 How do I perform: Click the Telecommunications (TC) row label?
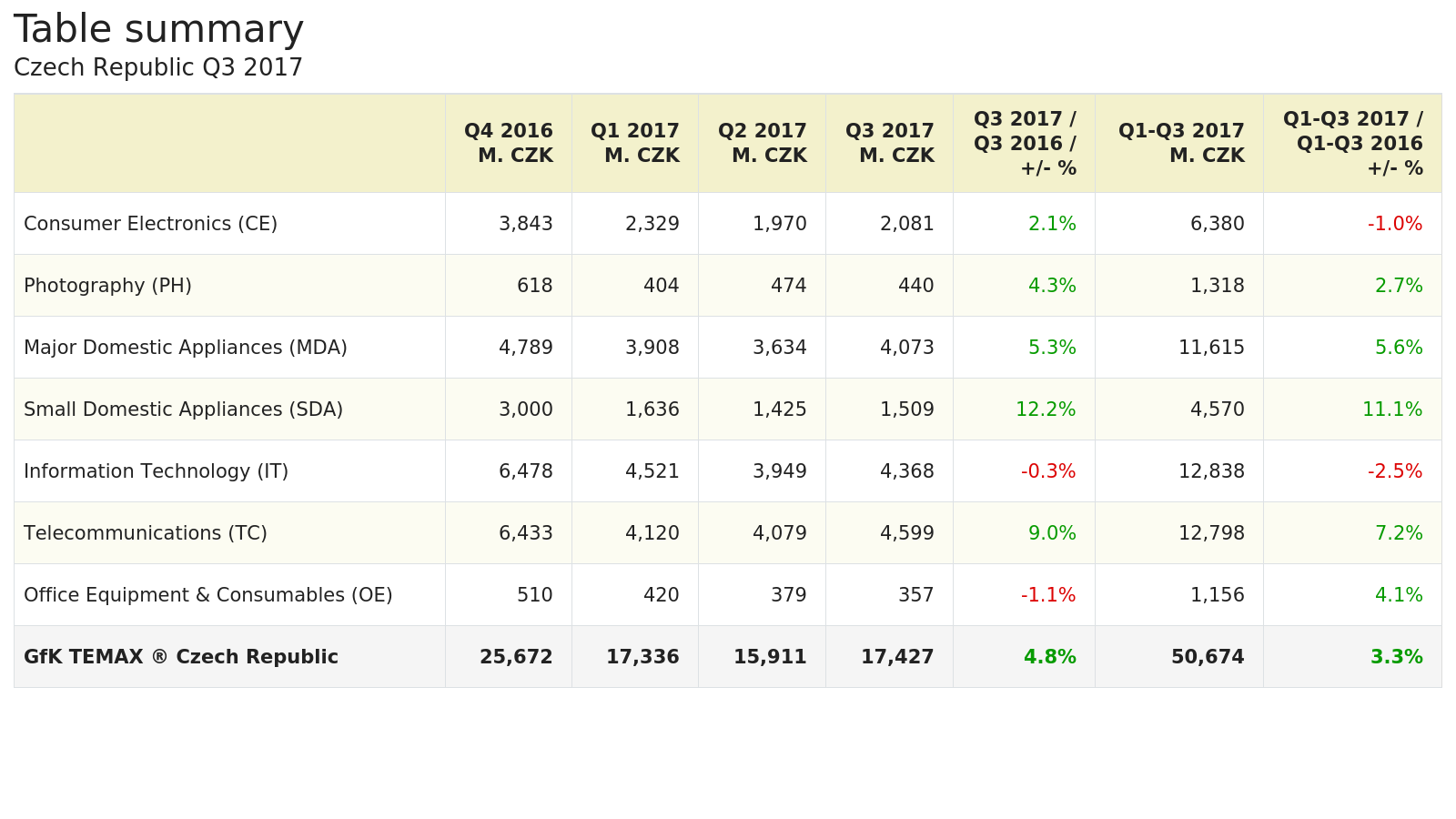point(146,533)
